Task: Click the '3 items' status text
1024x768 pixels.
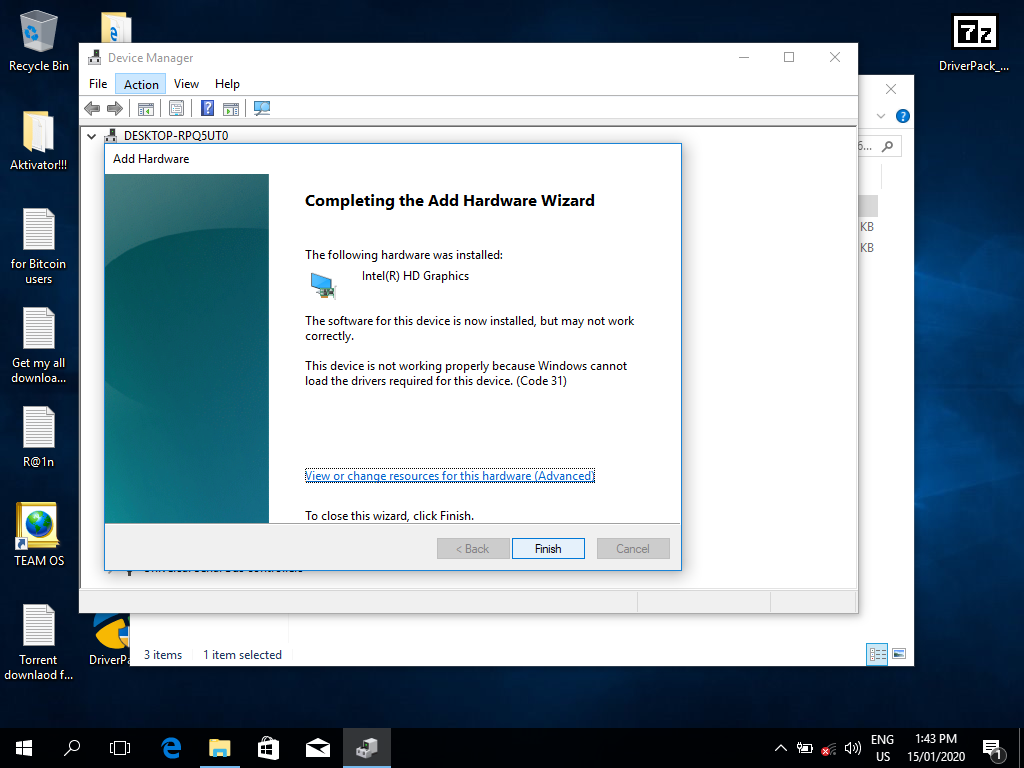Action: [x=163, y=654]
